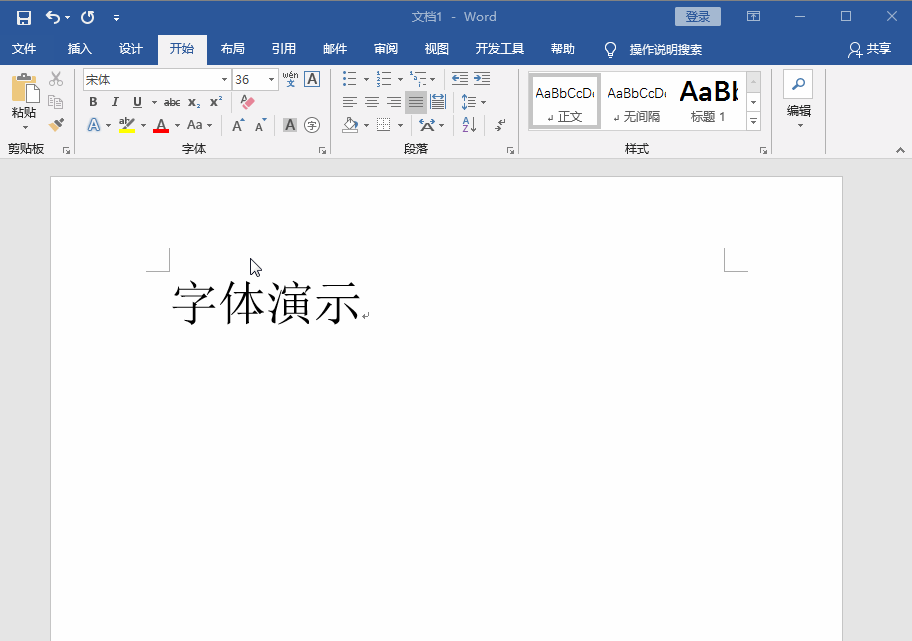The image size is (912, 641).
Task: Open the 文件 menu
Action: (x=25, y=48)
